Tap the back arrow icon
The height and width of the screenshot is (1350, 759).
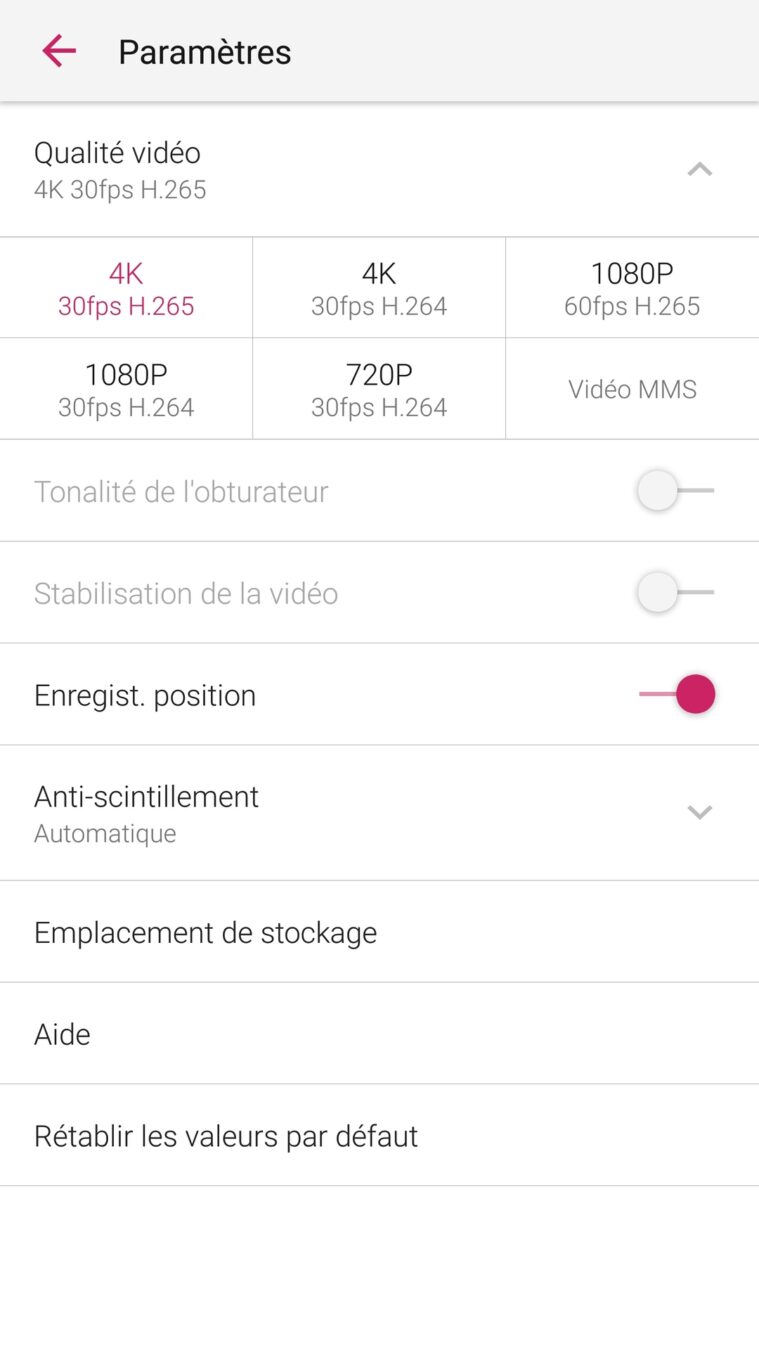click(x=59, y=51)
